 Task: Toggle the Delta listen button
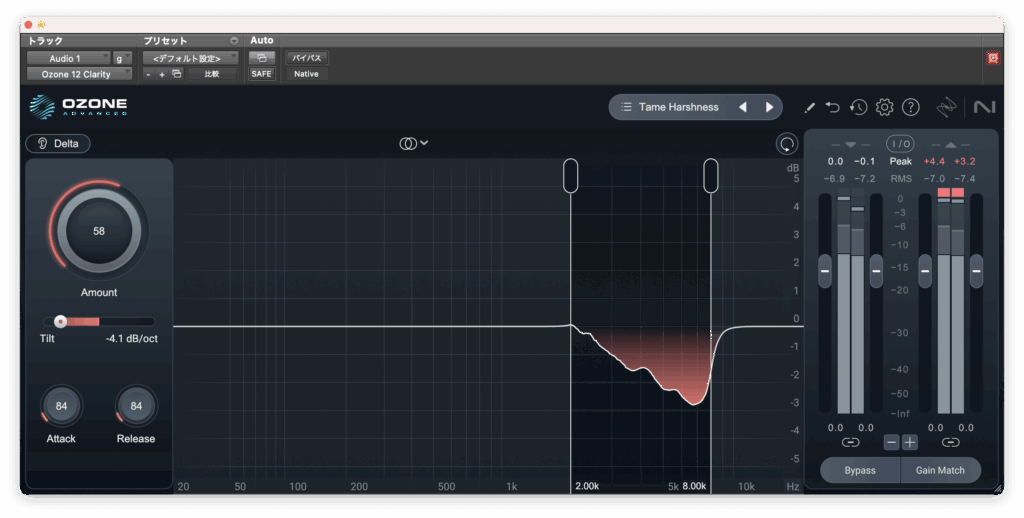point(58,144)
